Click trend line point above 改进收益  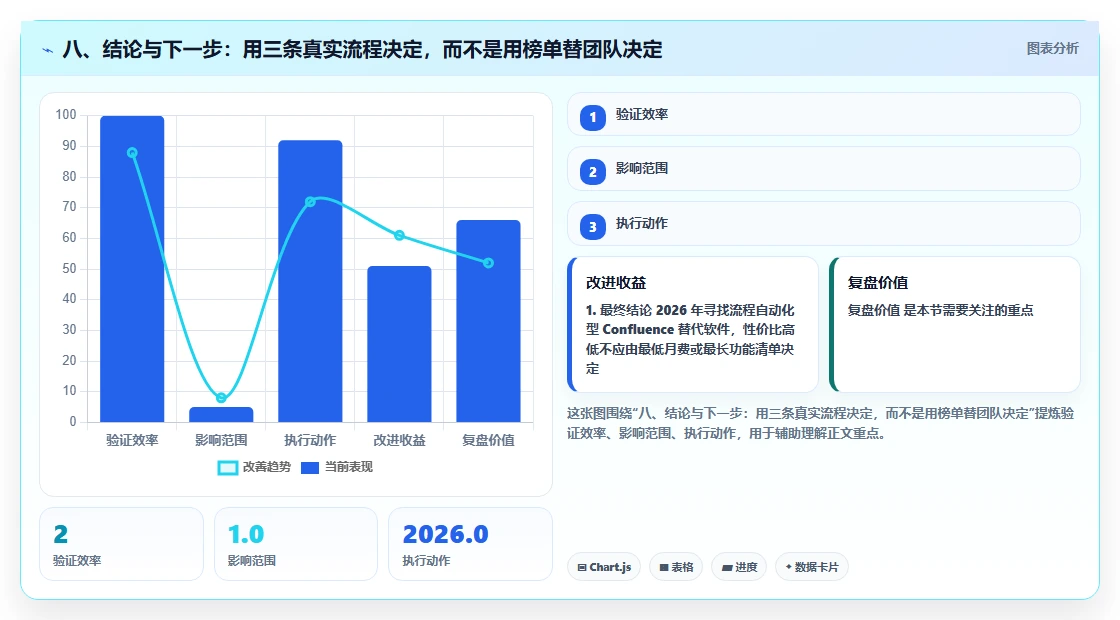399,236
